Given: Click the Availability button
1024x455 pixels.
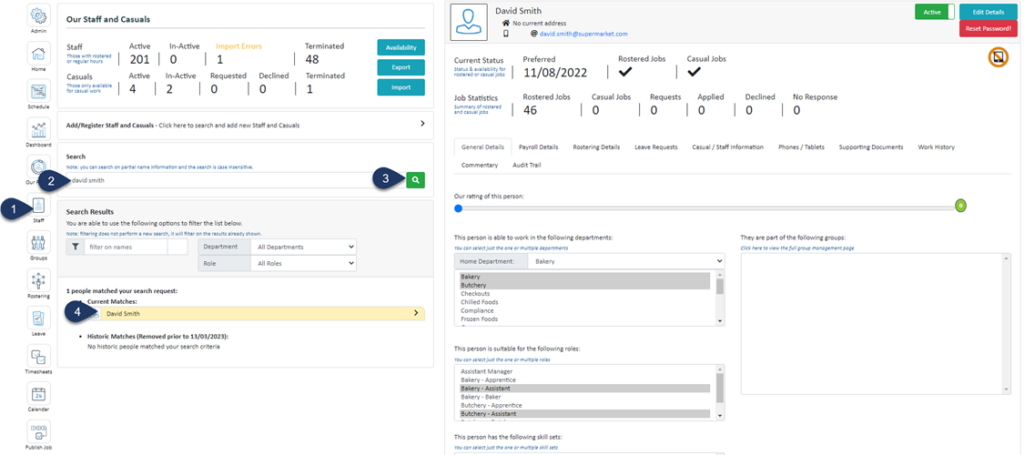Looking at the screenshot, I should point(401,48).
